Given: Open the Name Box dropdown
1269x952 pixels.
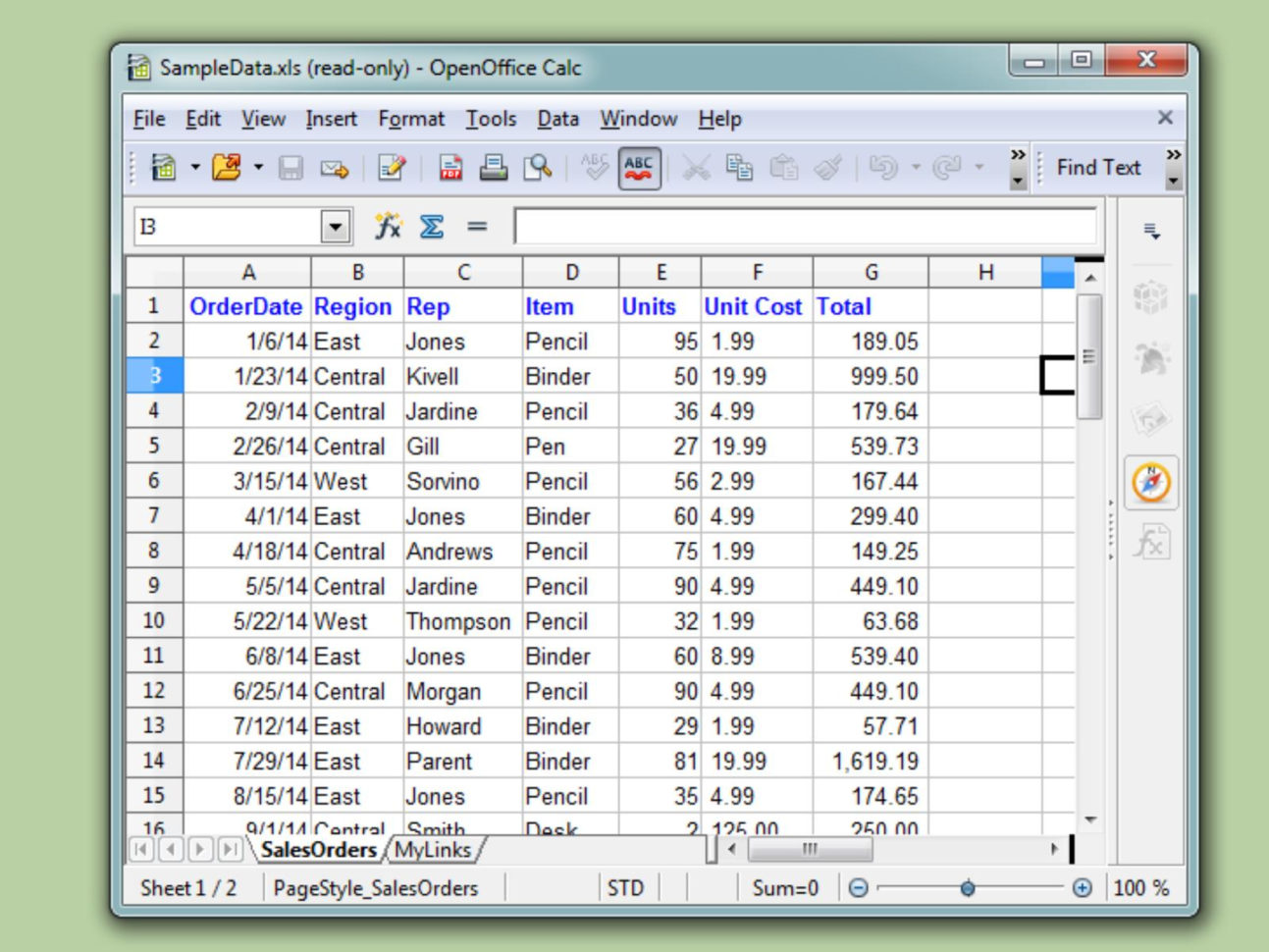Looking at the screenshot, I should point(335,226).
